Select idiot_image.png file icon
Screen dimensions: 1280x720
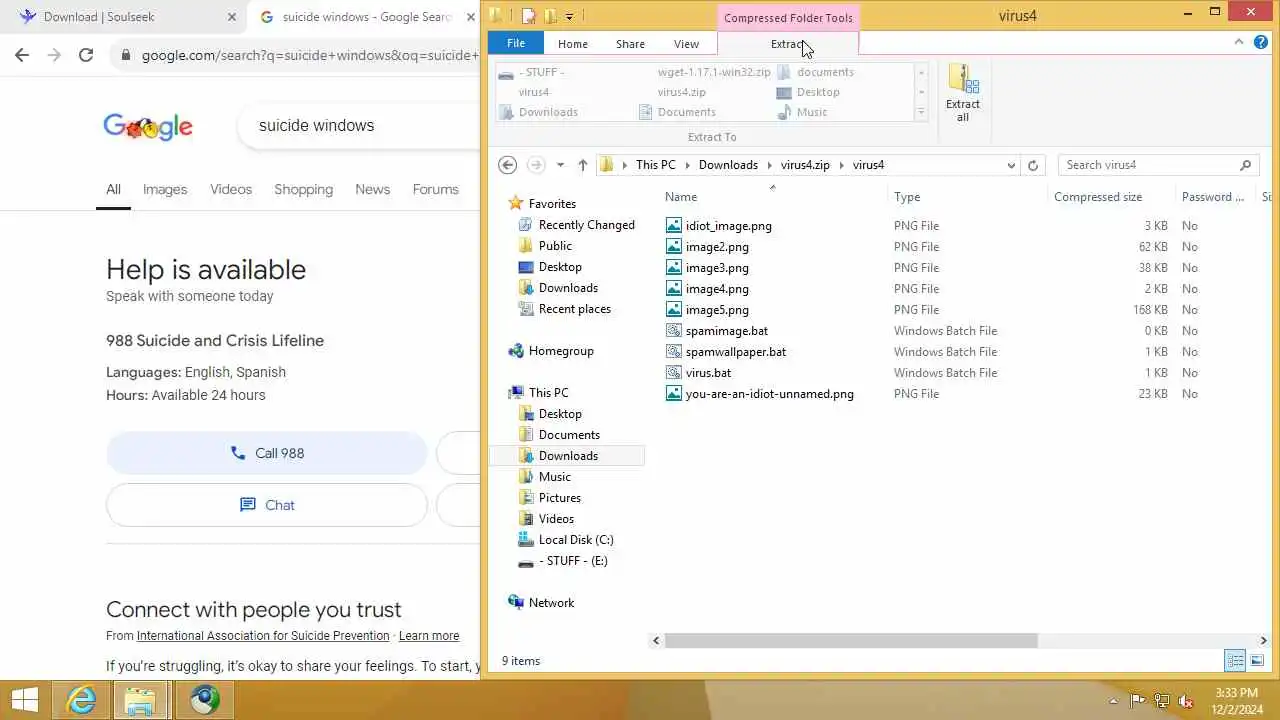[x=674, y=226]
